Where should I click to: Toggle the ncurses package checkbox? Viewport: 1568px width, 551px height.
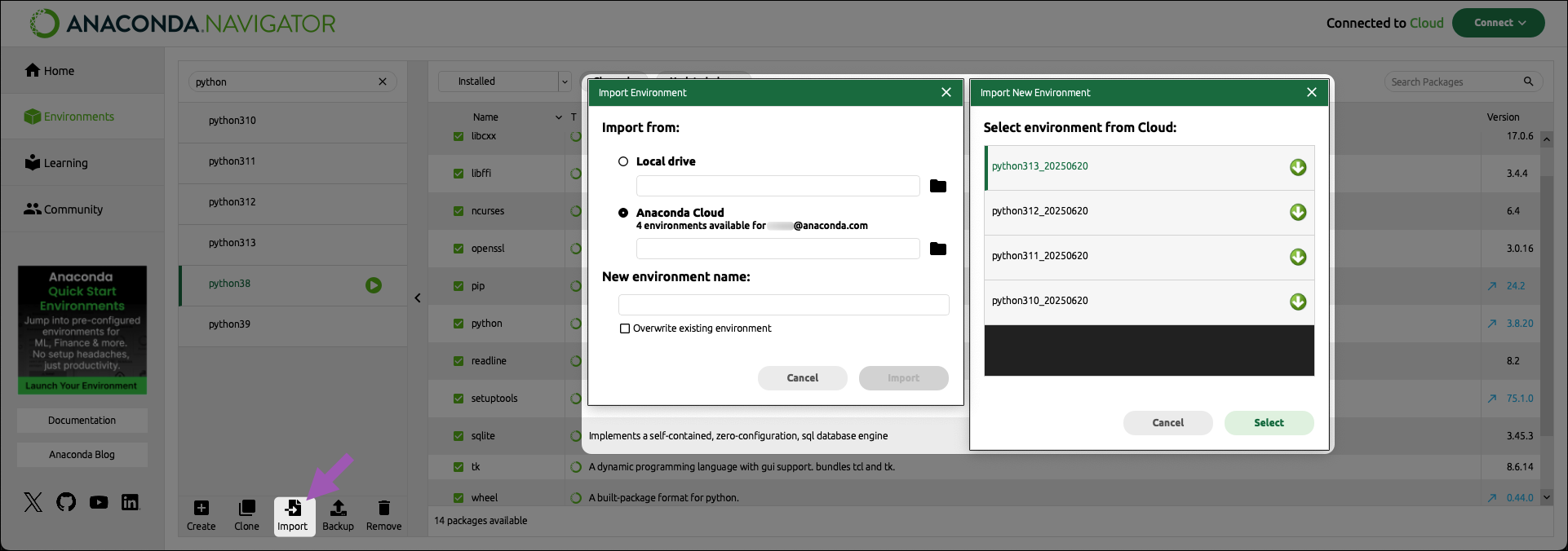coord(458,211)
